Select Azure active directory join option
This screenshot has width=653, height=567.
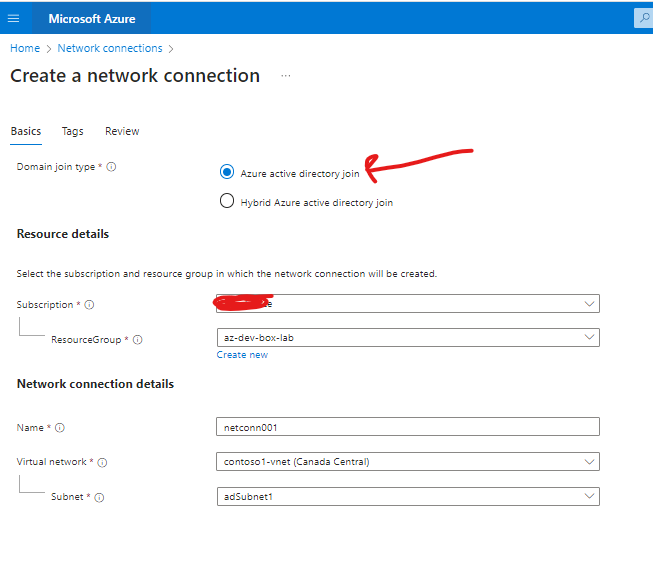[226, 172]
